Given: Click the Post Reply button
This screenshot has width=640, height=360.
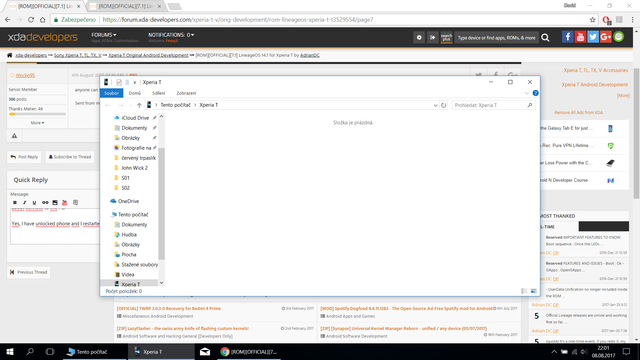Looking at the screenshot, I should coord(24,157).
